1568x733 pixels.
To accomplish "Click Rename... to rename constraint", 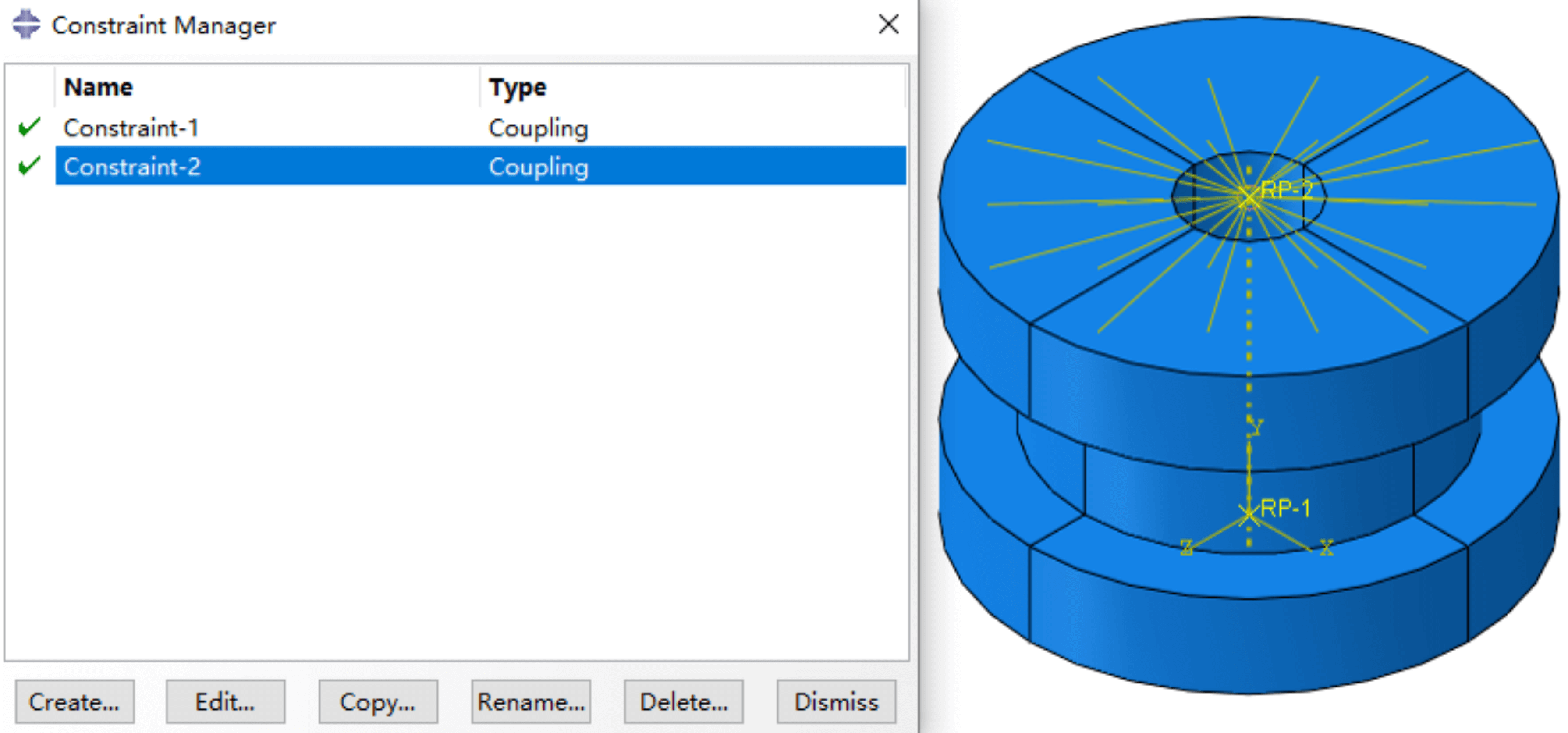I will point(531,702).
